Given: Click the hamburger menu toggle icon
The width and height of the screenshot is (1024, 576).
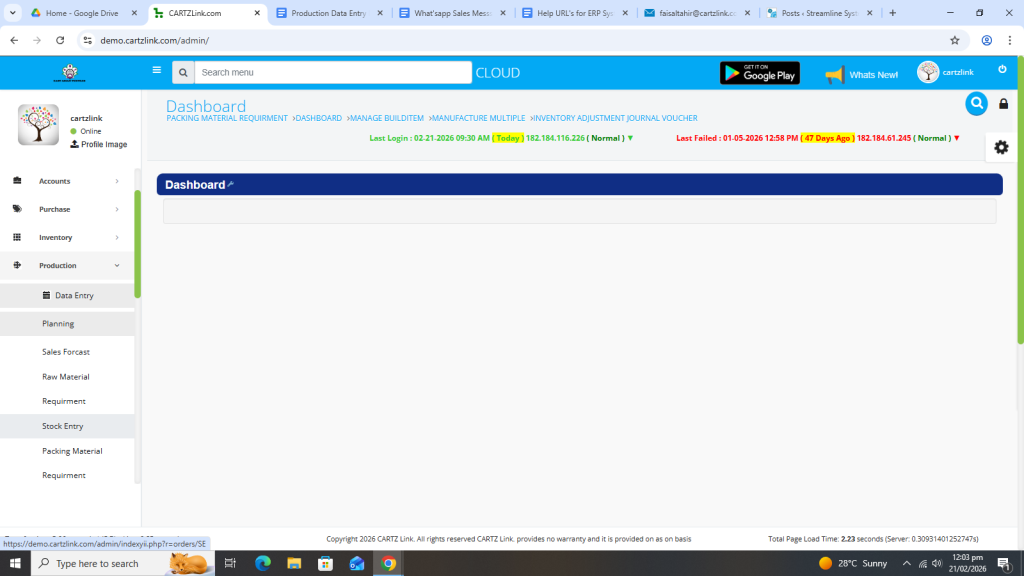Looking at the screenshot, I should [156, 71].
